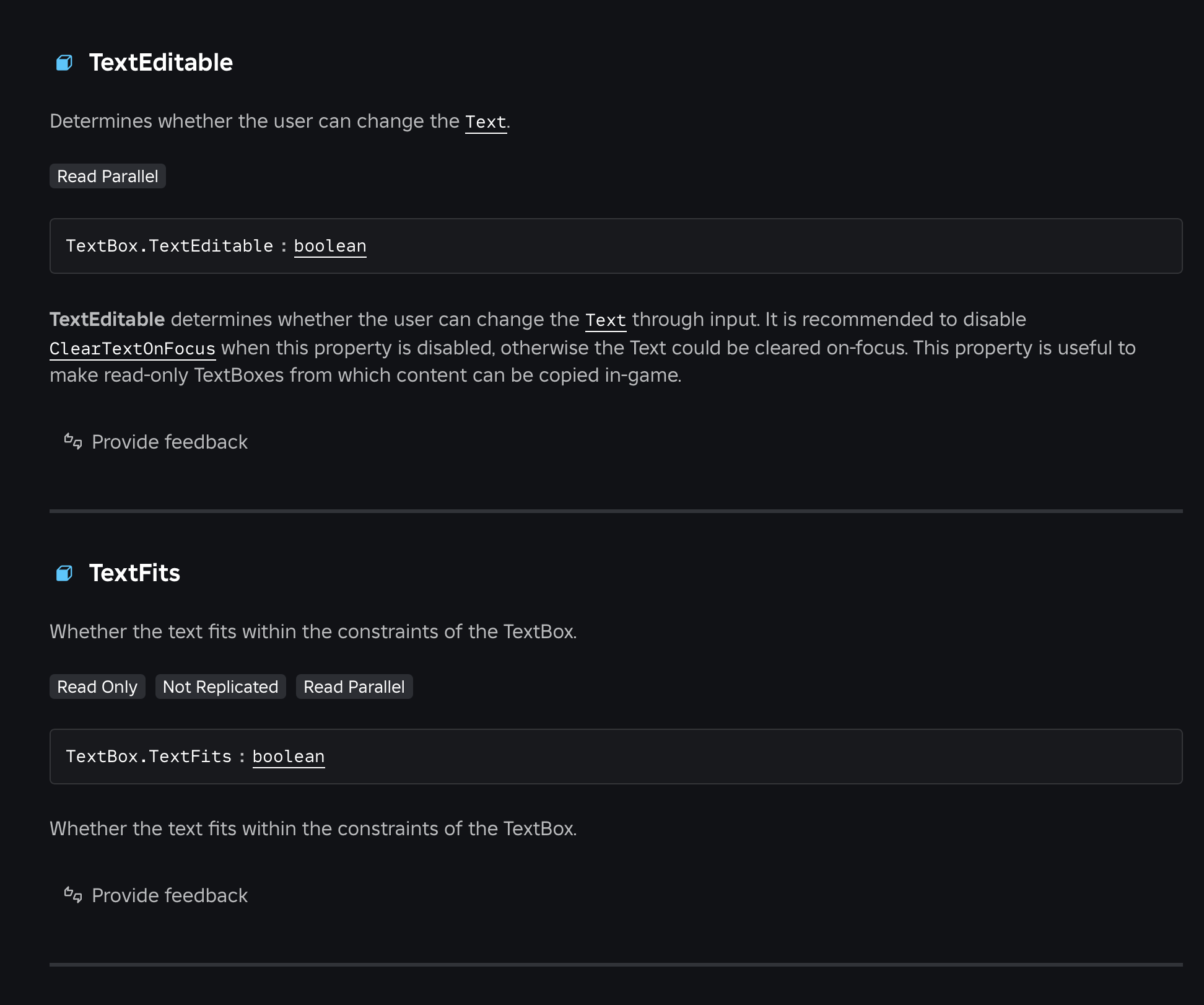Click the Not Replicated tag
Viewport: 1204px width, 1005px height.
(x=220, y=687)
